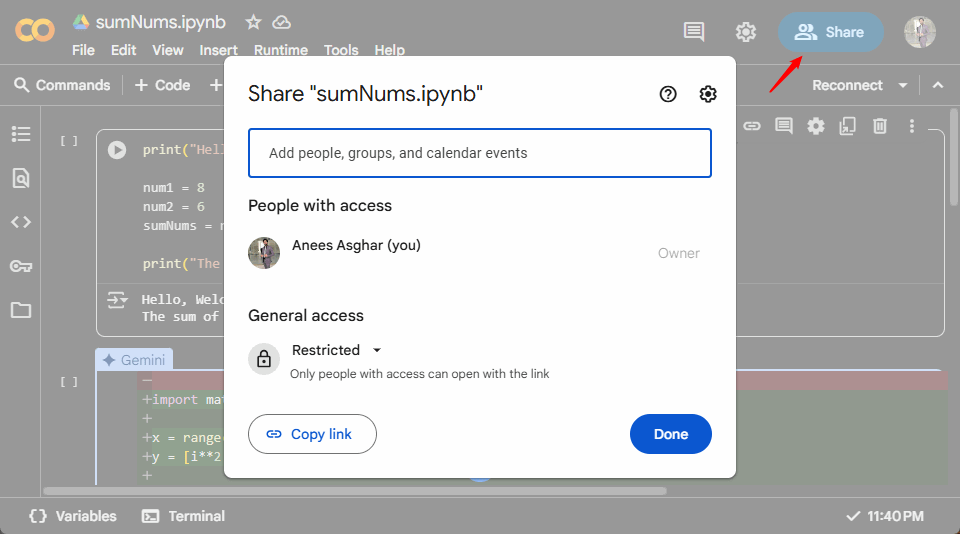Click the Table of contents sidebar icon
Viewport: 960px width, 534px height.
pos(21,134)
